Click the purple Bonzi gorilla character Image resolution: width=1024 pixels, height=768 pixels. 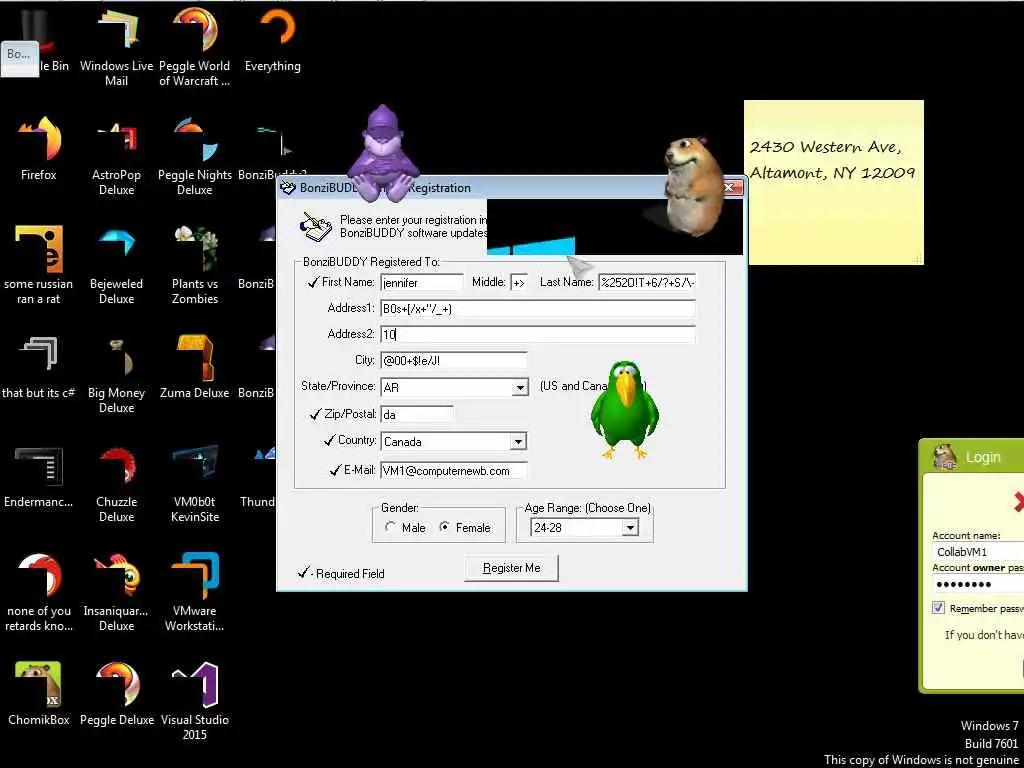click(x=382, y=153)
